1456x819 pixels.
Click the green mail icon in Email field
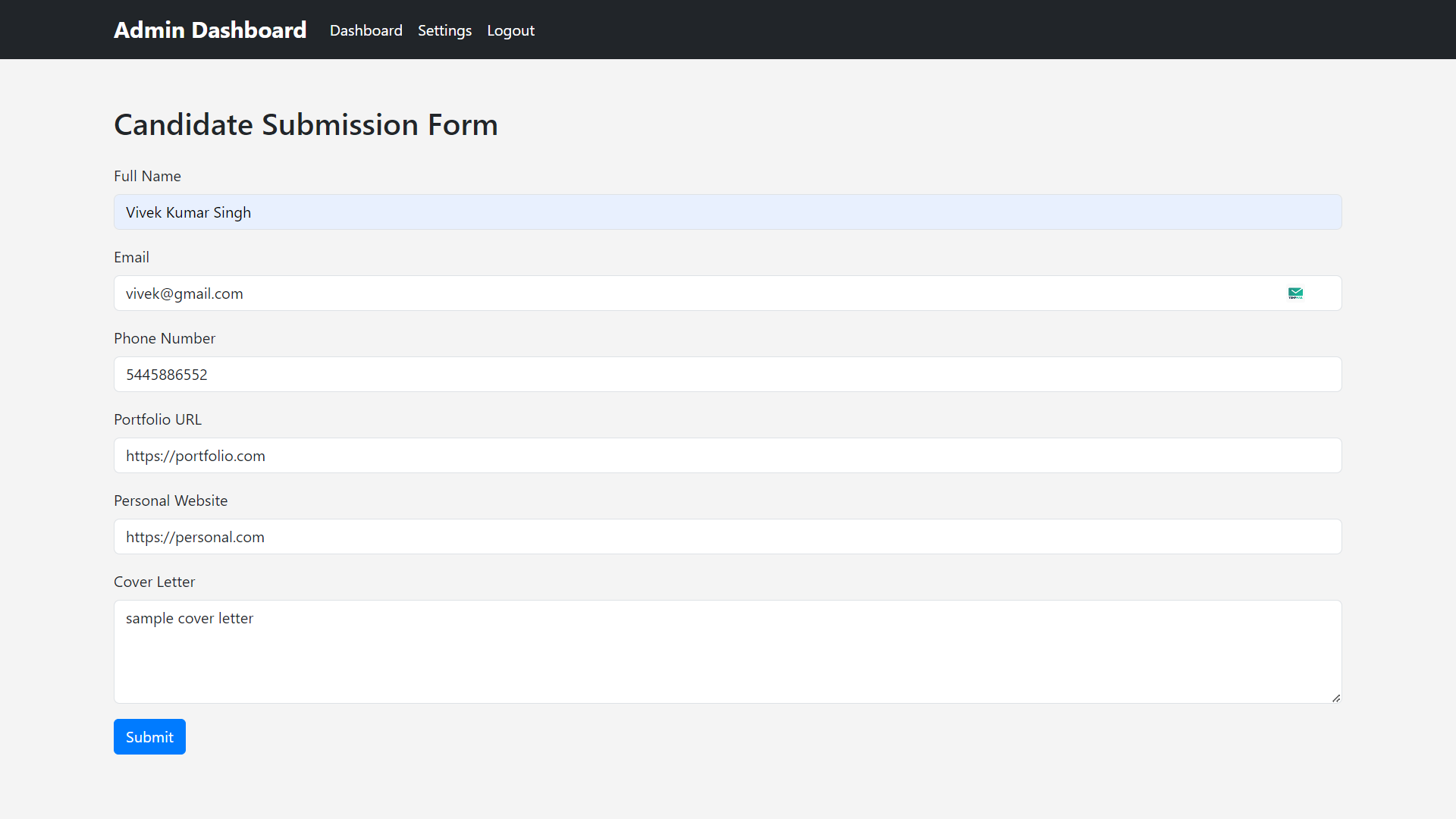tap(1295, 293)
